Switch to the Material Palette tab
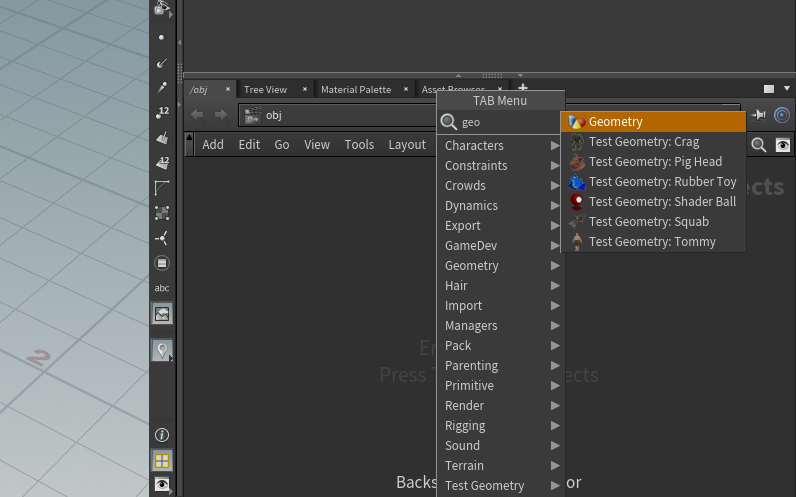This screenshot has width=796, height=497. pyautogui.click(x=356, y=90)
